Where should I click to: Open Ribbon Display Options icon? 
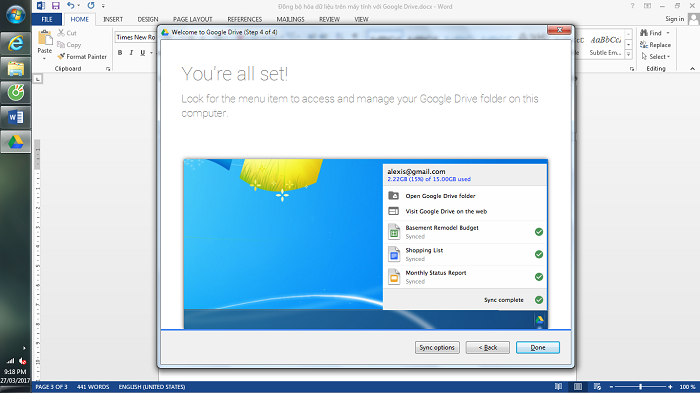click(x=647, y=6)
